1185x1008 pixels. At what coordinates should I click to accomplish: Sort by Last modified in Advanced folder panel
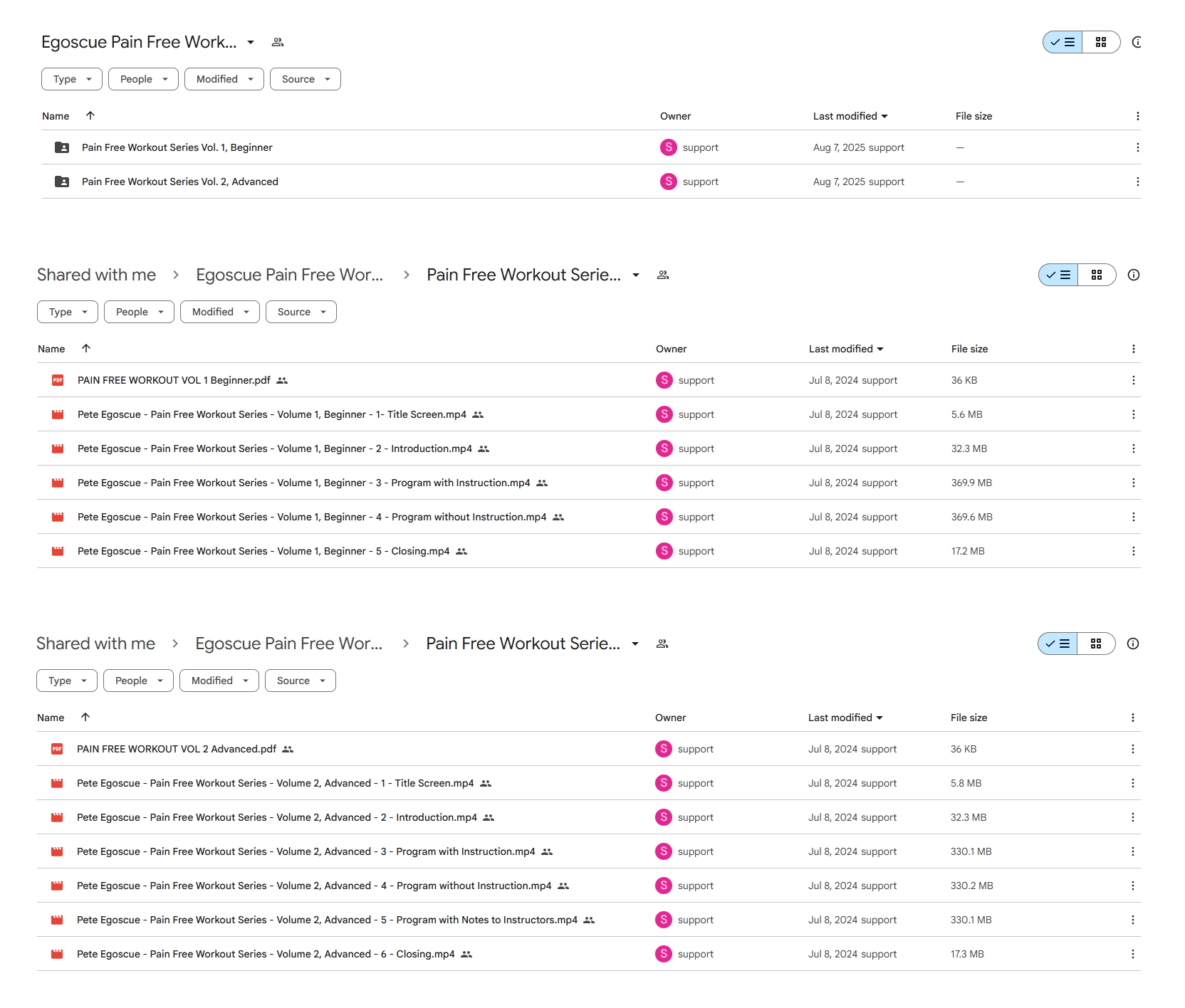click(x=845, y=718)
